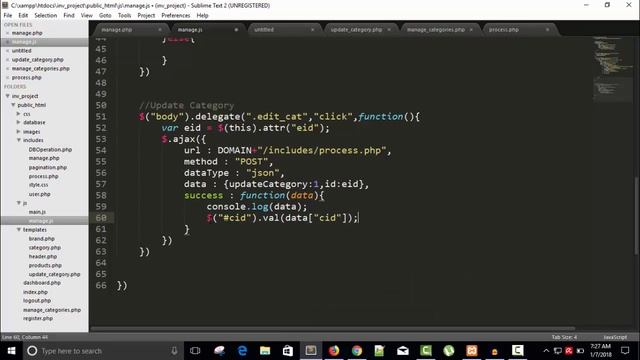Expand the css folder
The height and width of the screenshot is (360, 640).
(x=18, y=114)
